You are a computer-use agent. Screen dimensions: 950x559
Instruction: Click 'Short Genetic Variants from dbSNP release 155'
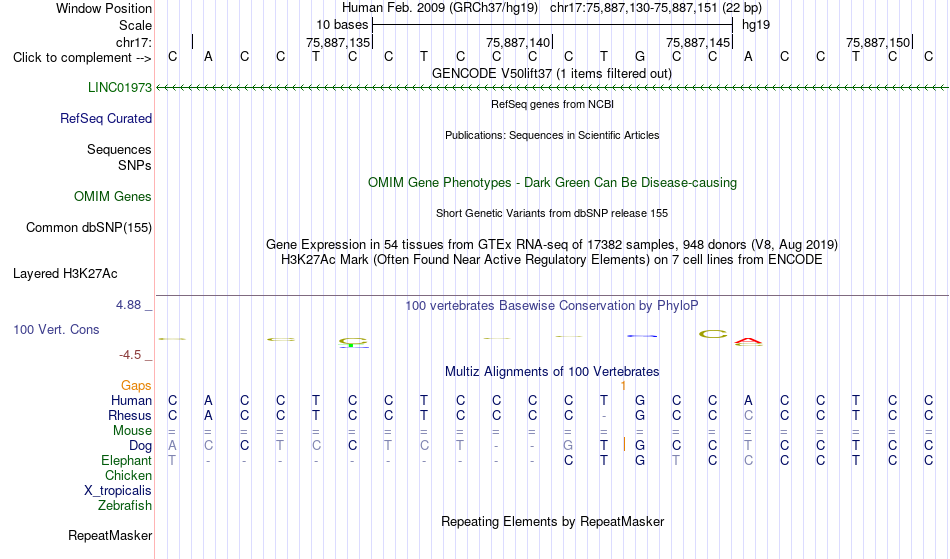(x=552, y=213)
